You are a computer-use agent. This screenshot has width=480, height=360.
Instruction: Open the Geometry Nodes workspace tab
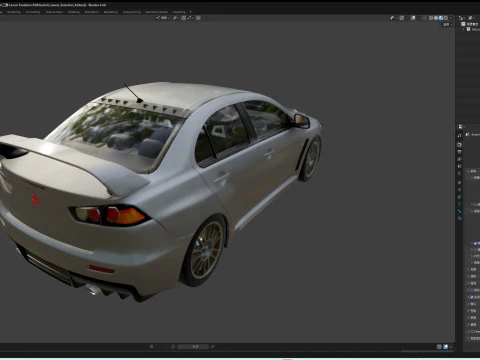[x=157, y=12]
